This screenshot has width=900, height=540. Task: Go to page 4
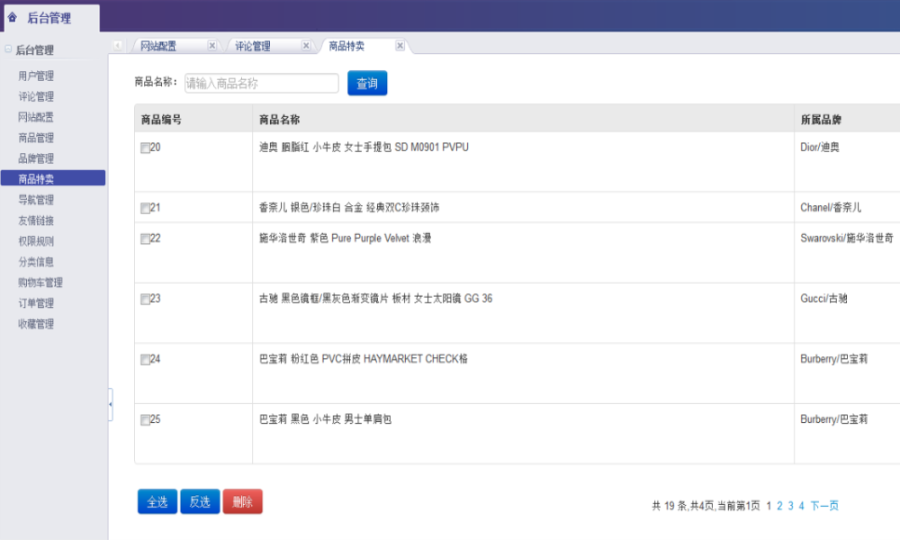[x=801, y=506]
